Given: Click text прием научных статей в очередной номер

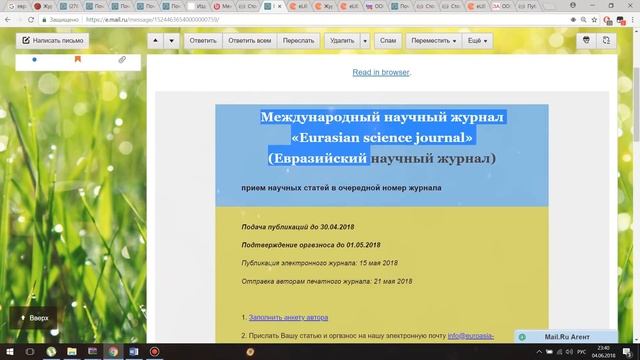Looking at the screenshot, I should click(x=341, y=188).
